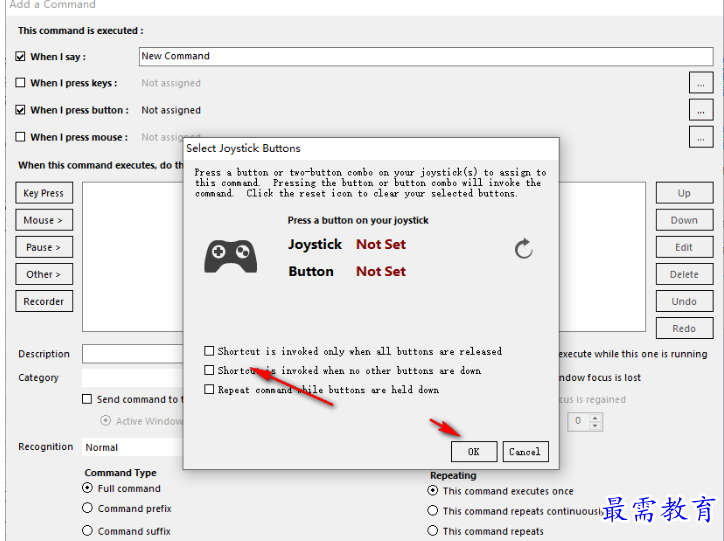This screenshot has height=541, width=724.
Task: Click the Edit button
Action: click(x=684, y=247)
